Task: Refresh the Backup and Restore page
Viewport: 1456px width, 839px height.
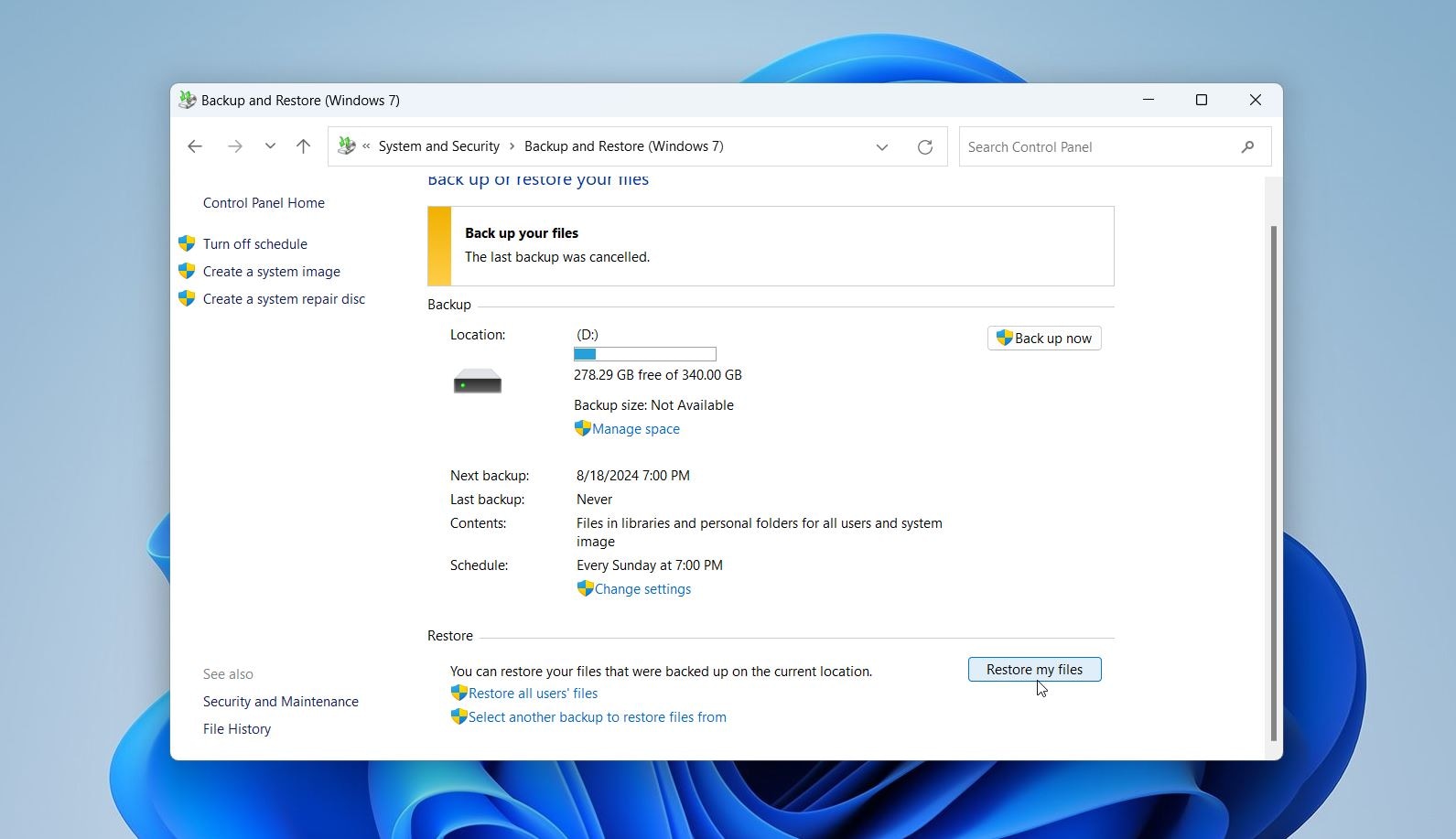Action: [x=925, y=147]
